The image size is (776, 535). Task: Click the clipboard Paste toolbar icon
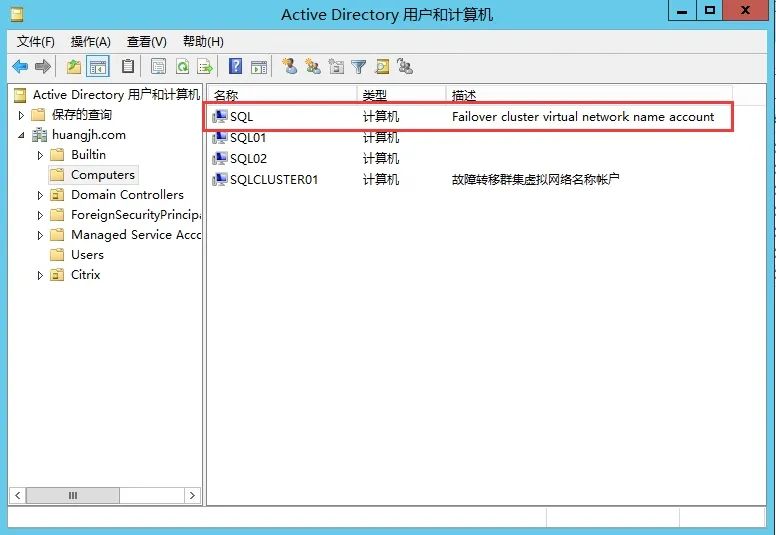[128, 66]
